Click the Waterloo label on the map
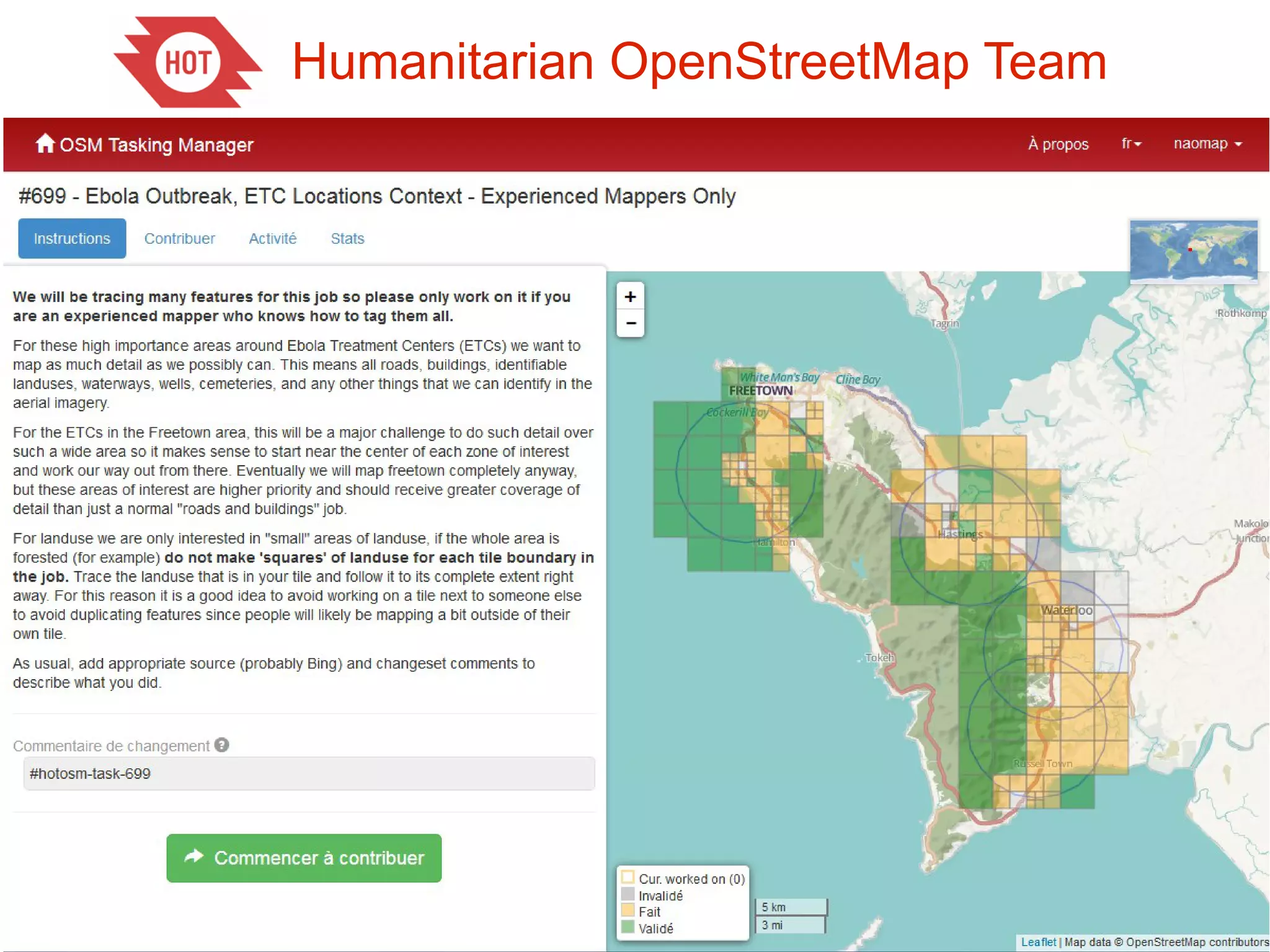 tap(1067, 610)
